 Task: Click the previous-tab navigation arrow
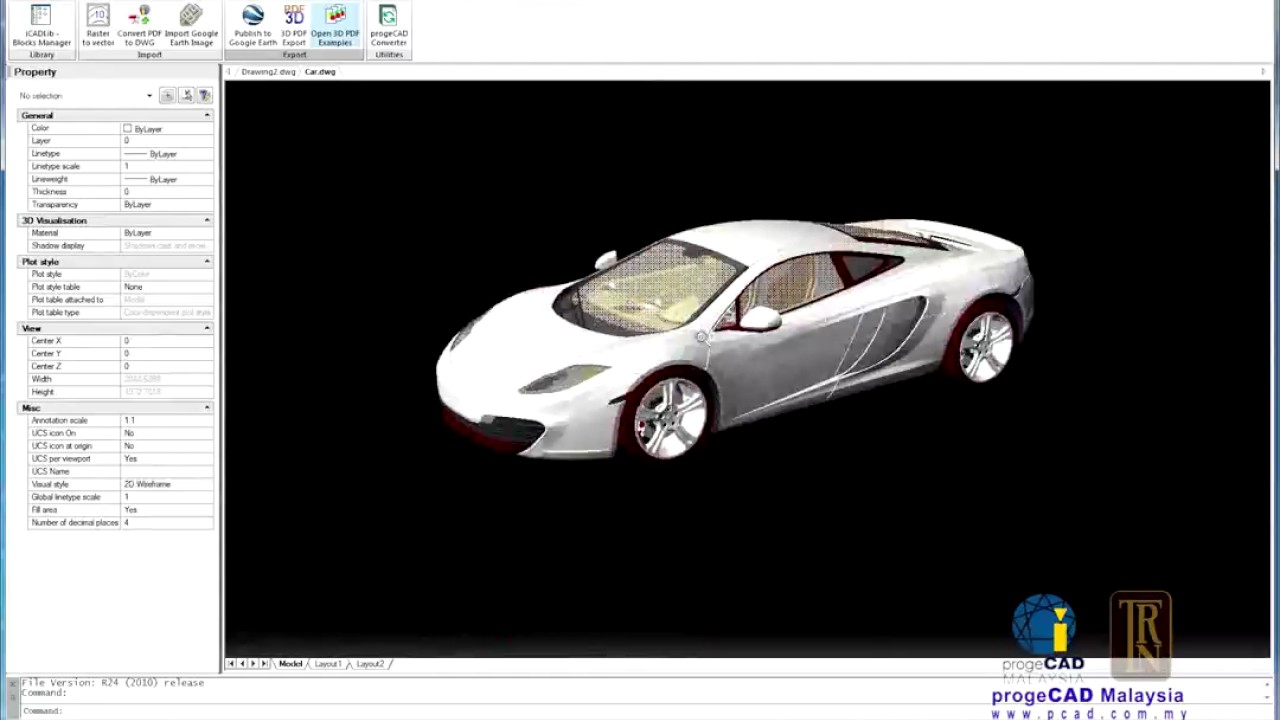242,664
